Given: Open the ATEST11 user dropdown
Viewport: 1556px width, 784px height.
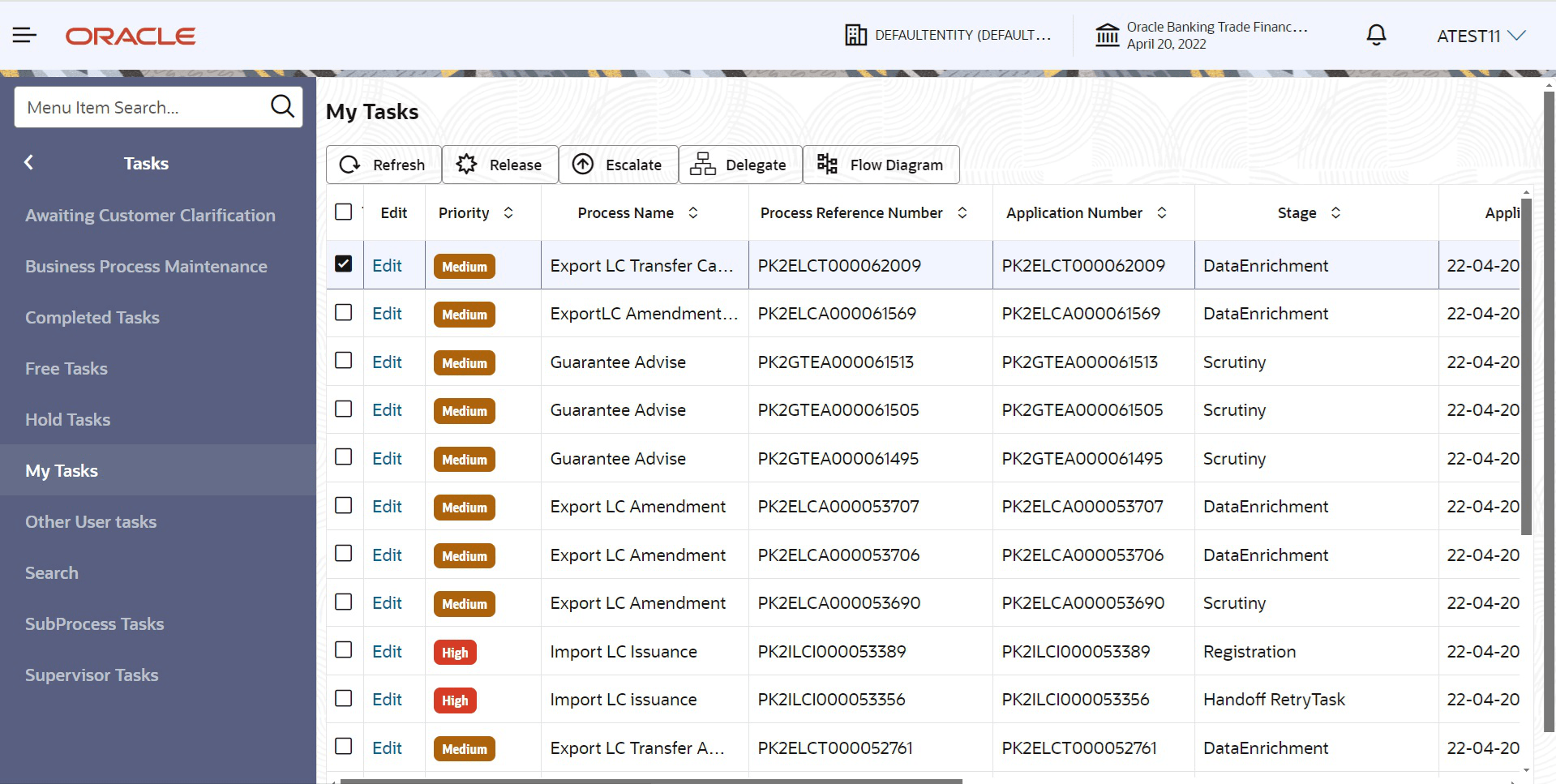Looking at the screenshot, I should (1481, 35).
